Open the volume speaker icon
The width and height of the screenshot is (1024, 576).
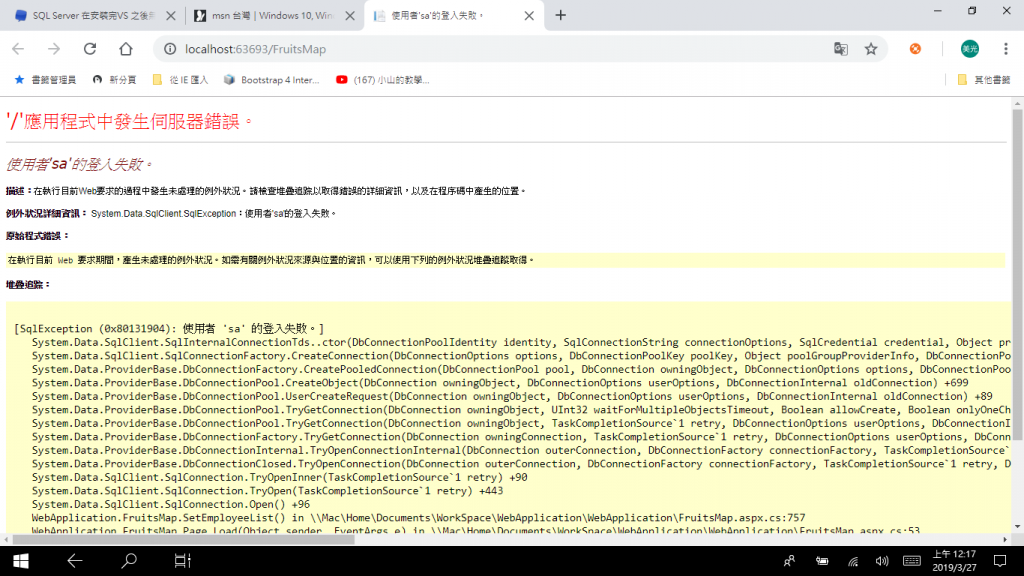[x=882, y=561]
